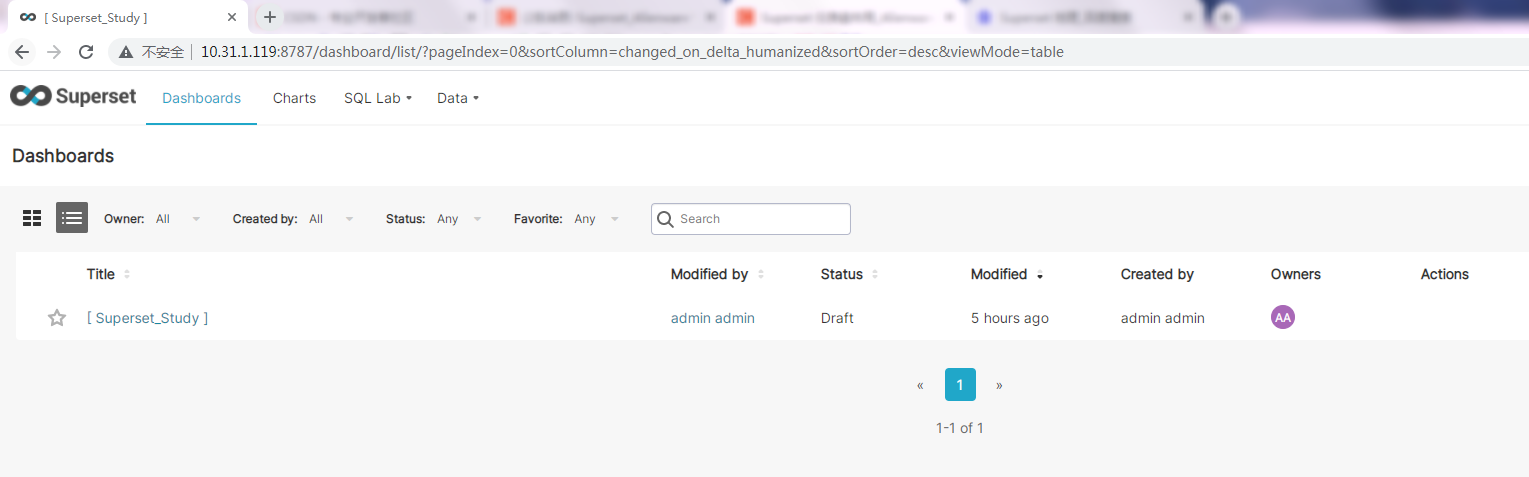
Task: Click the admin admin modified-by link
Action: click(x=712, y=318)
